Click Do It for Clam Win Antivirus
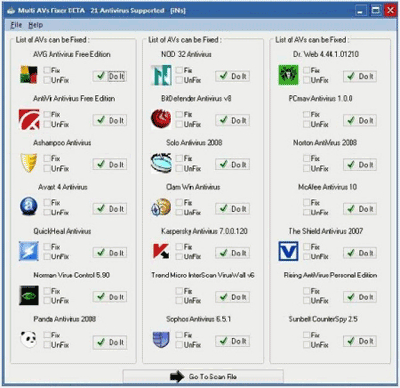Image resolution: width=400 pixels, height=388 pixels. click(x=233, y=209)
